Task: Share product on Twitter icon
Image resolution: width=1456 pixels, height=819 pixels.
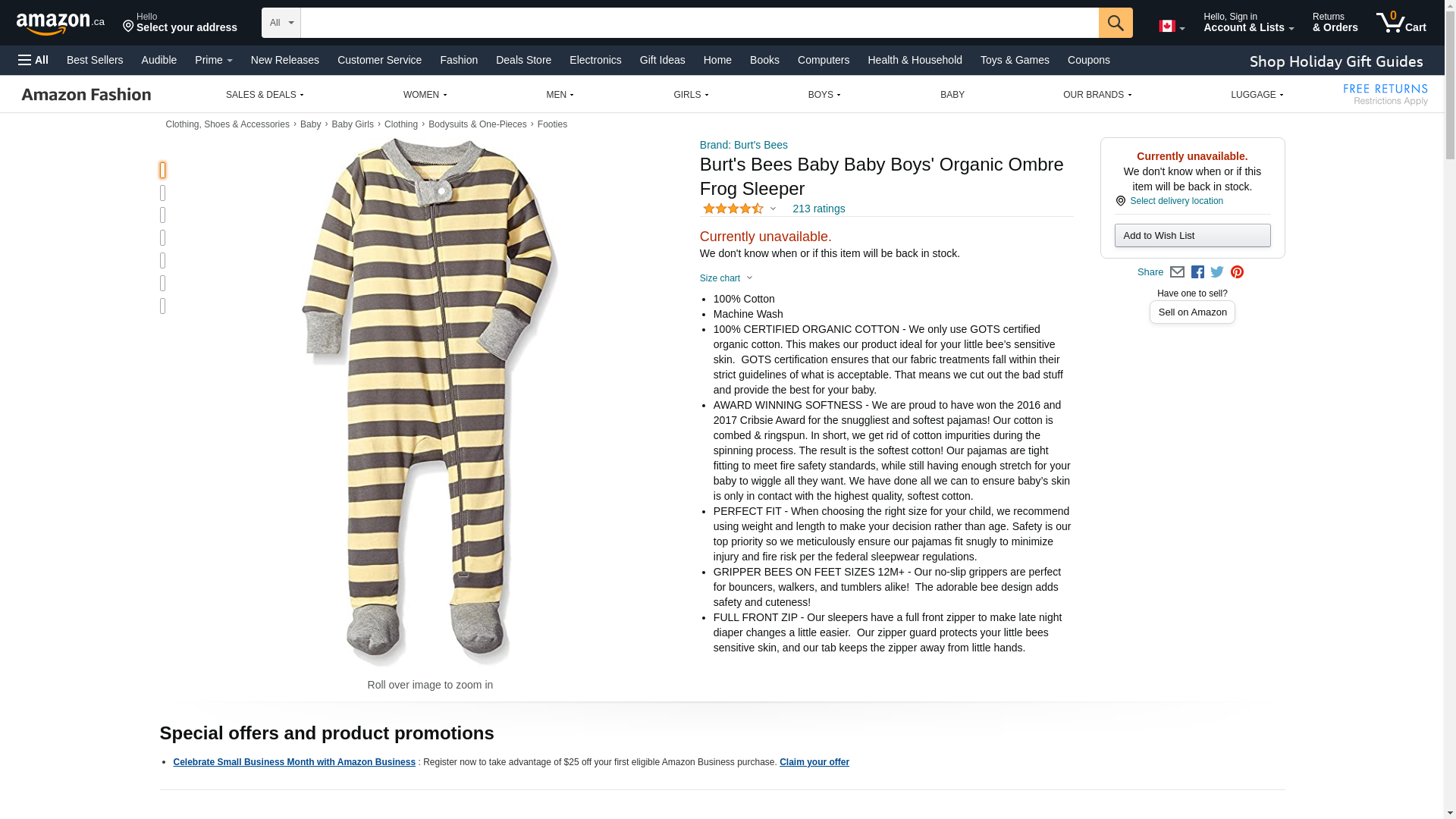Action: tap(1217, 272)
